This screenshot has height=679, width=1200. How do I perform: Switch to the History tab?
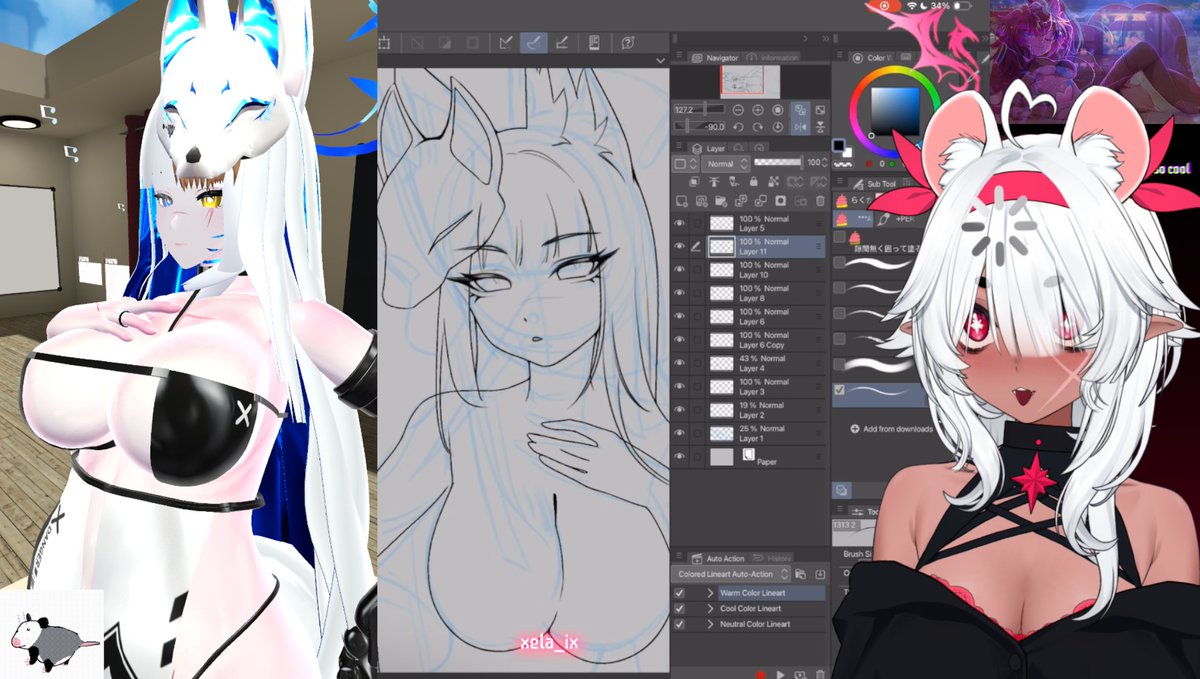[773, 559]
